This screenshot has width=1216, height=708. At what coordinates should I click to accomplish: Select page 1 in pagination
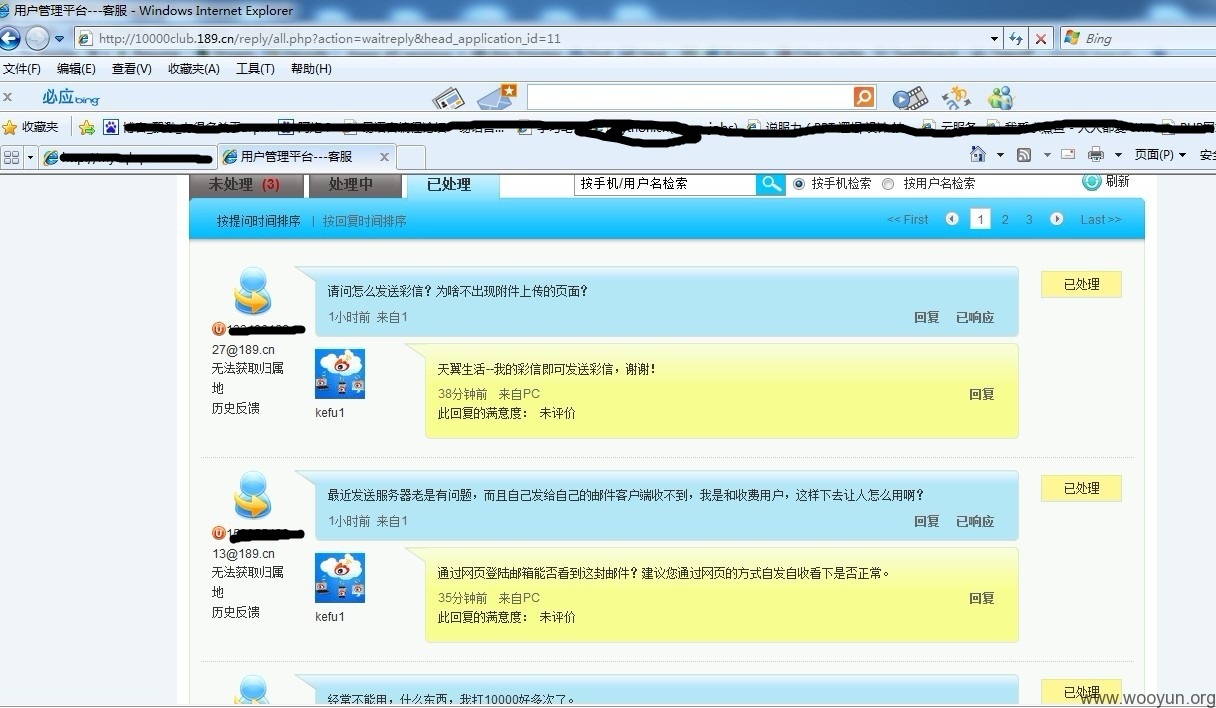(x=981, y=219)
